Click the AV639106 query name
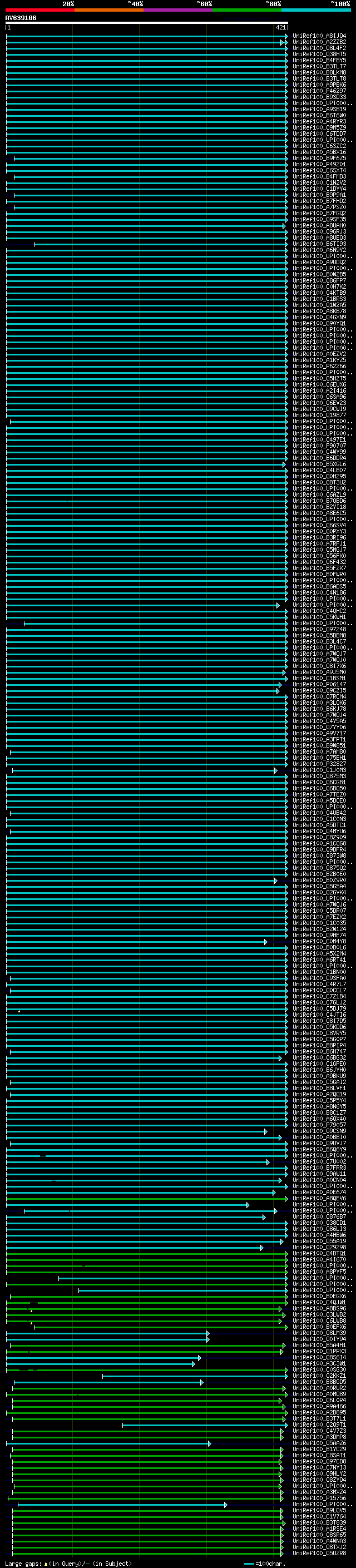This screenshot has width=356, height=1568. 21,18
